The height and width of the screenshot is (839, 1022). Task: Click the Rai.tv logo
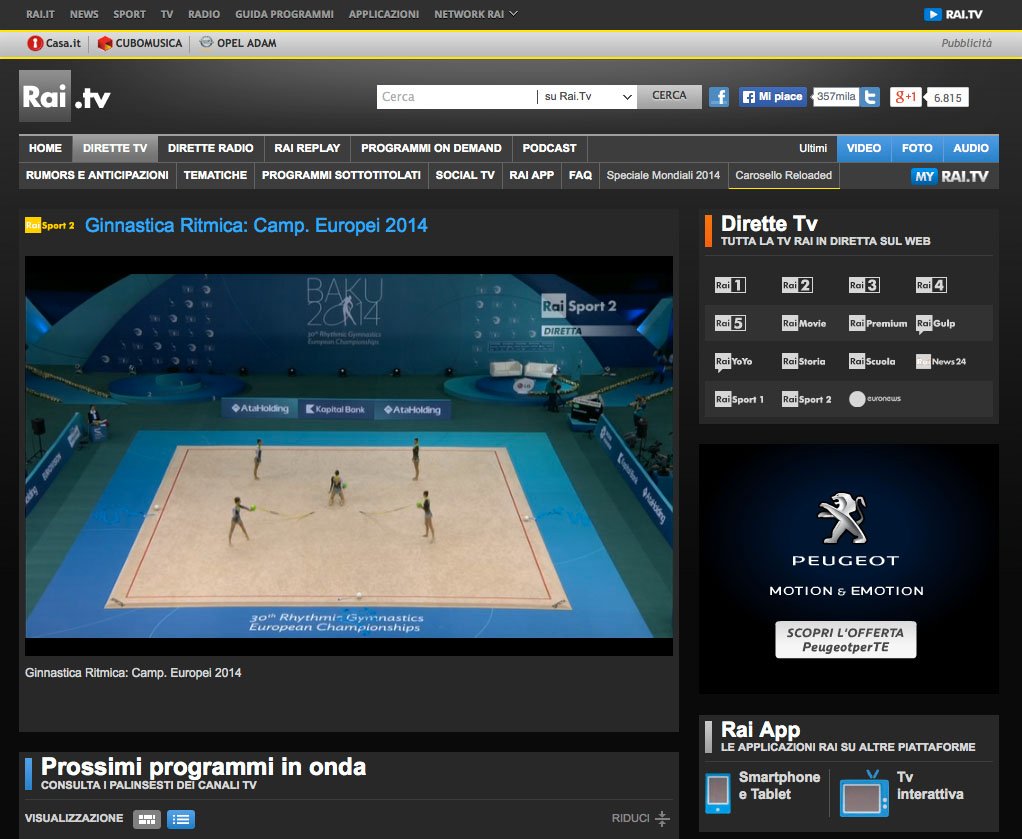pyautogui.click(x=65, y=96)
